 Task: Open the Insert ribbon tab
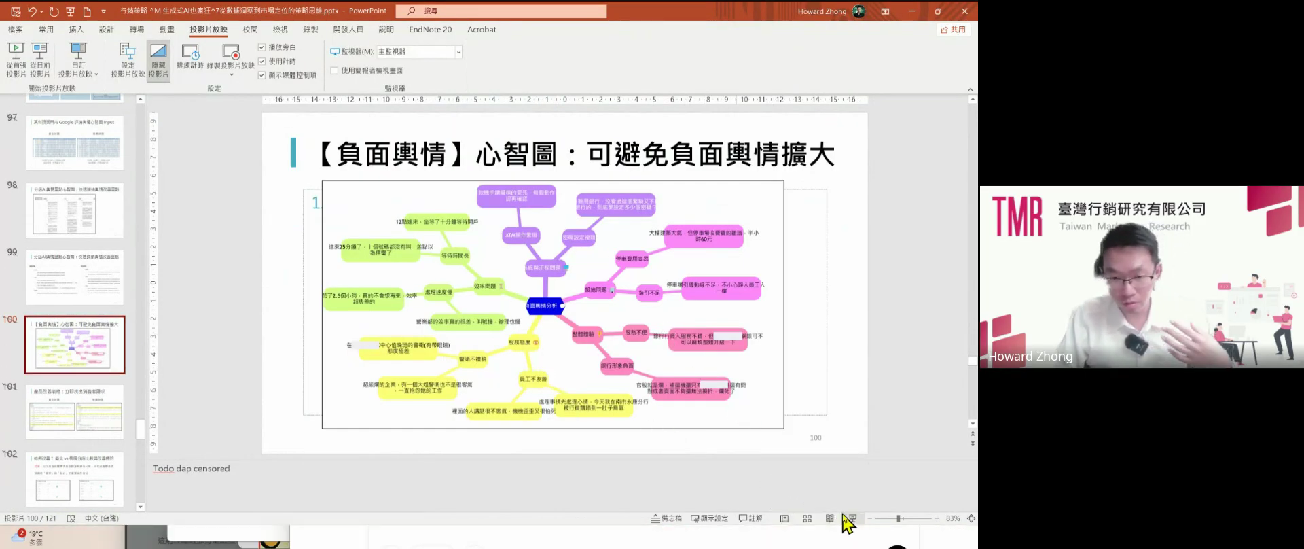[76, 30]
